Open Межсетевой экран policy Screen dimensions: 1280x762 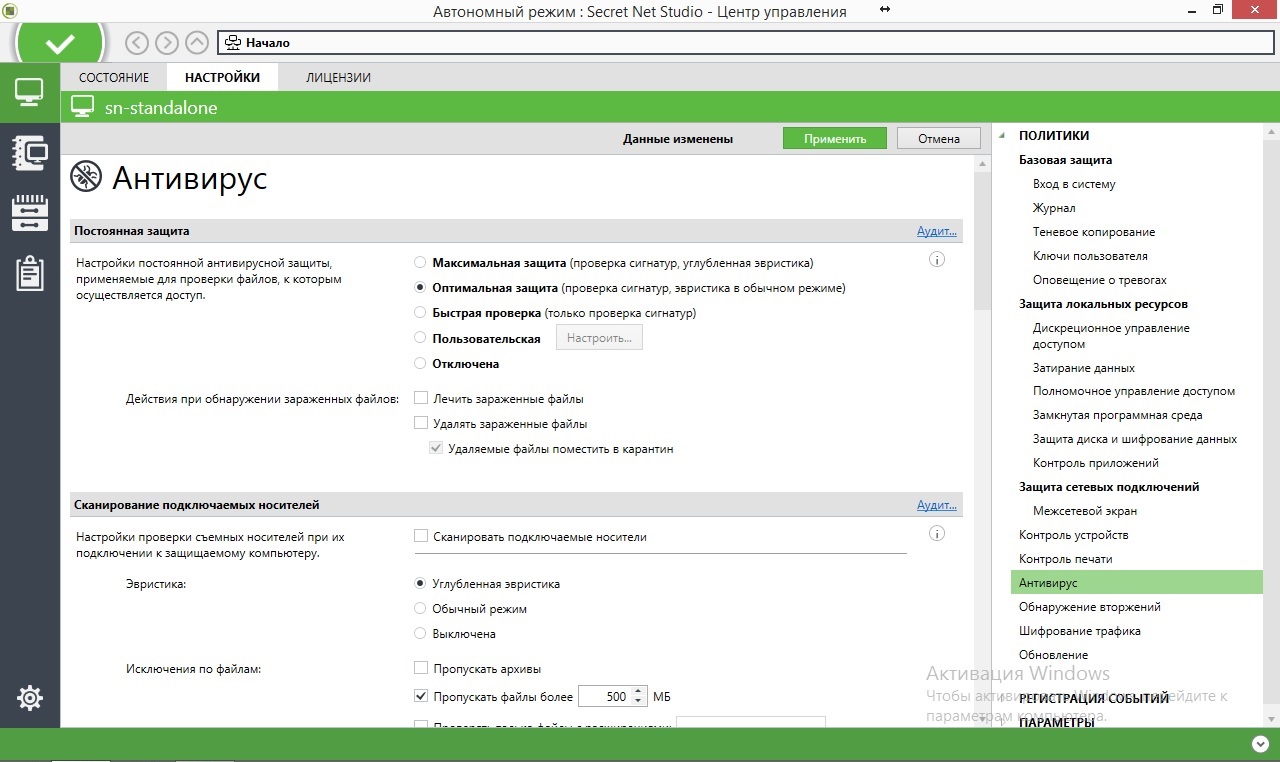point(1085,511)
